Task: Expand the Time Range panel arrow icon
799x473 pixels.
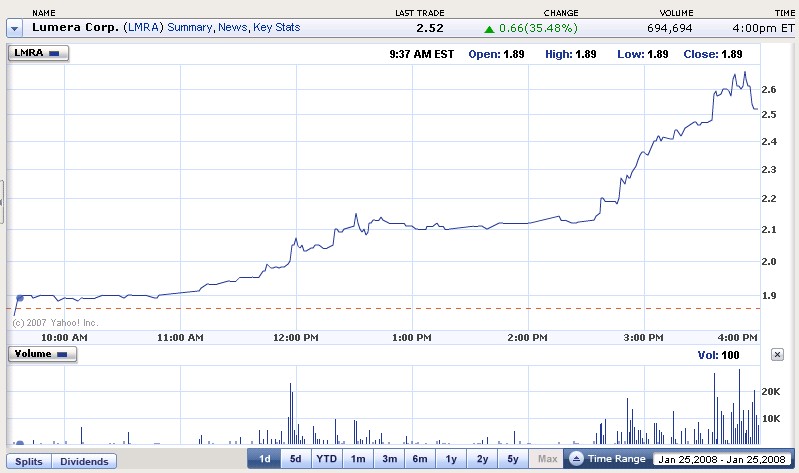Action: (576, 459)
